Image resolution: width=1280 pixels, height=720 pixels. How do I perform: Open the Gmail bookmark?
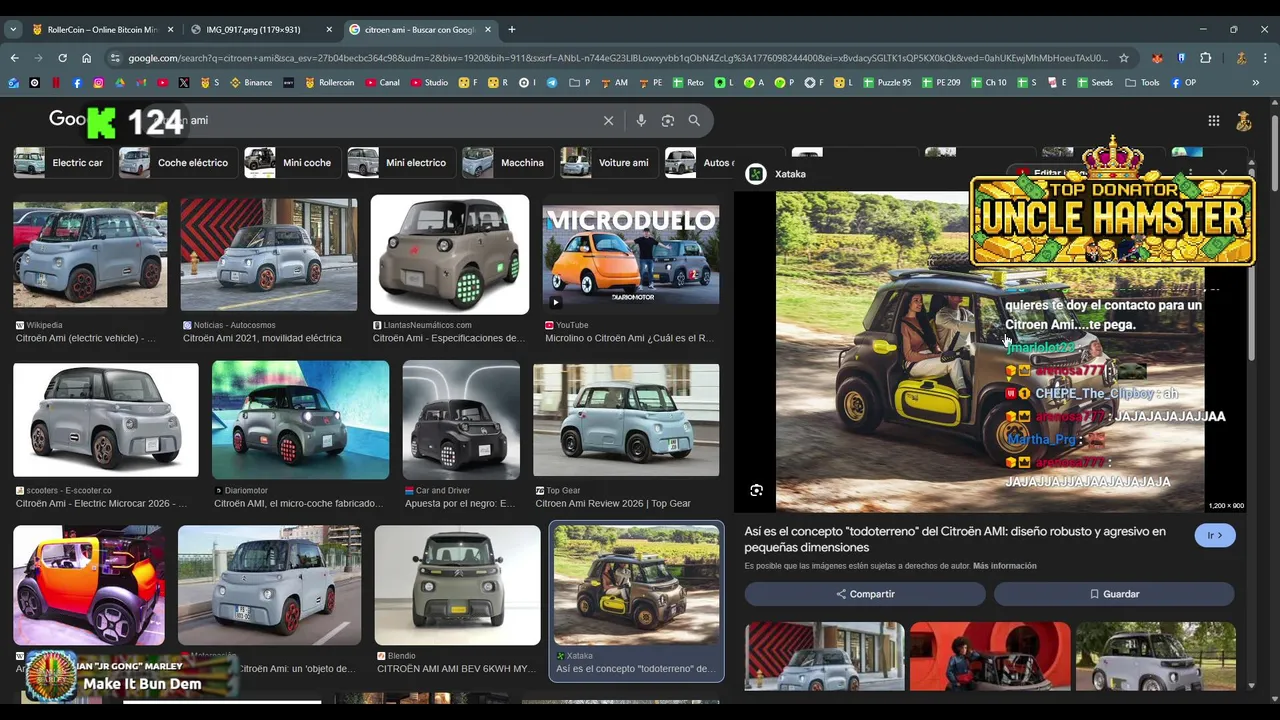click(141, 83)
